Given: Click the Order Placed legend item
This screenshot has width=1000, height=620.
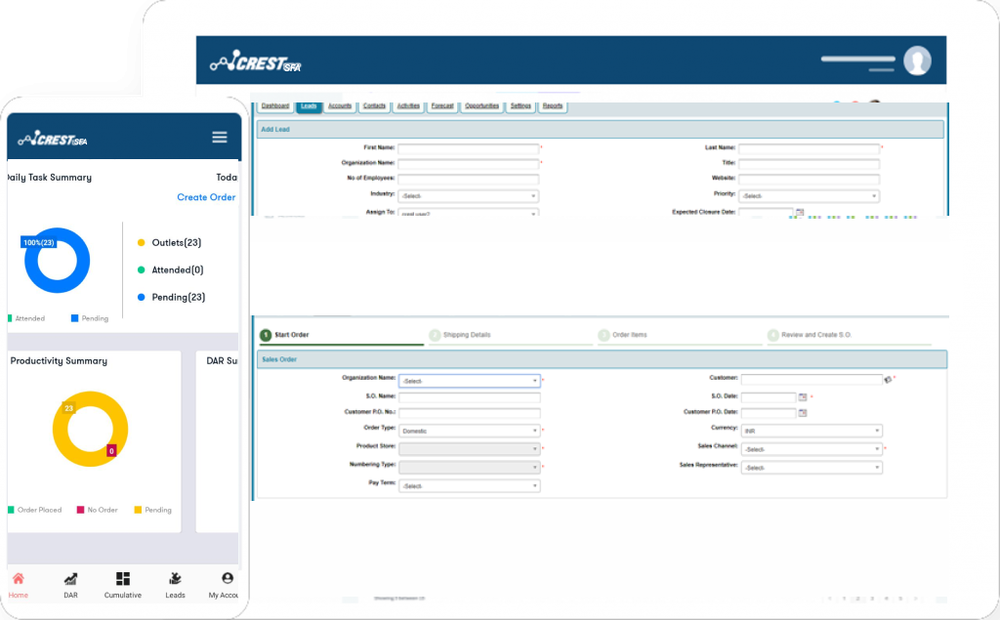Looking at the screenshot, I should point(34,510).
